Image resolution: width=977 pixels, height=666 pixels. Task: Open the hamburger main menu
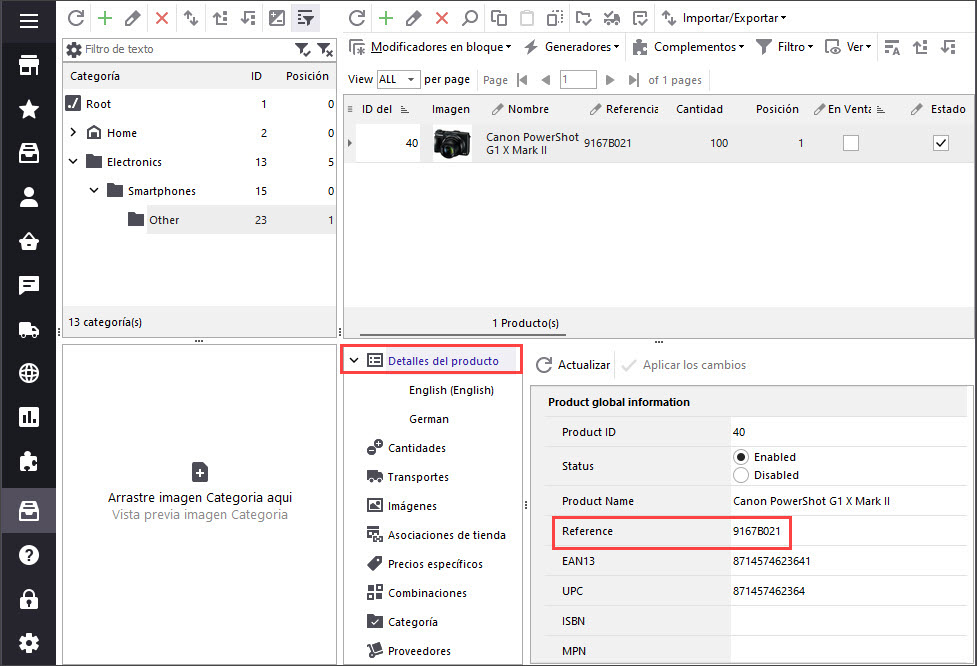(29, 21)
